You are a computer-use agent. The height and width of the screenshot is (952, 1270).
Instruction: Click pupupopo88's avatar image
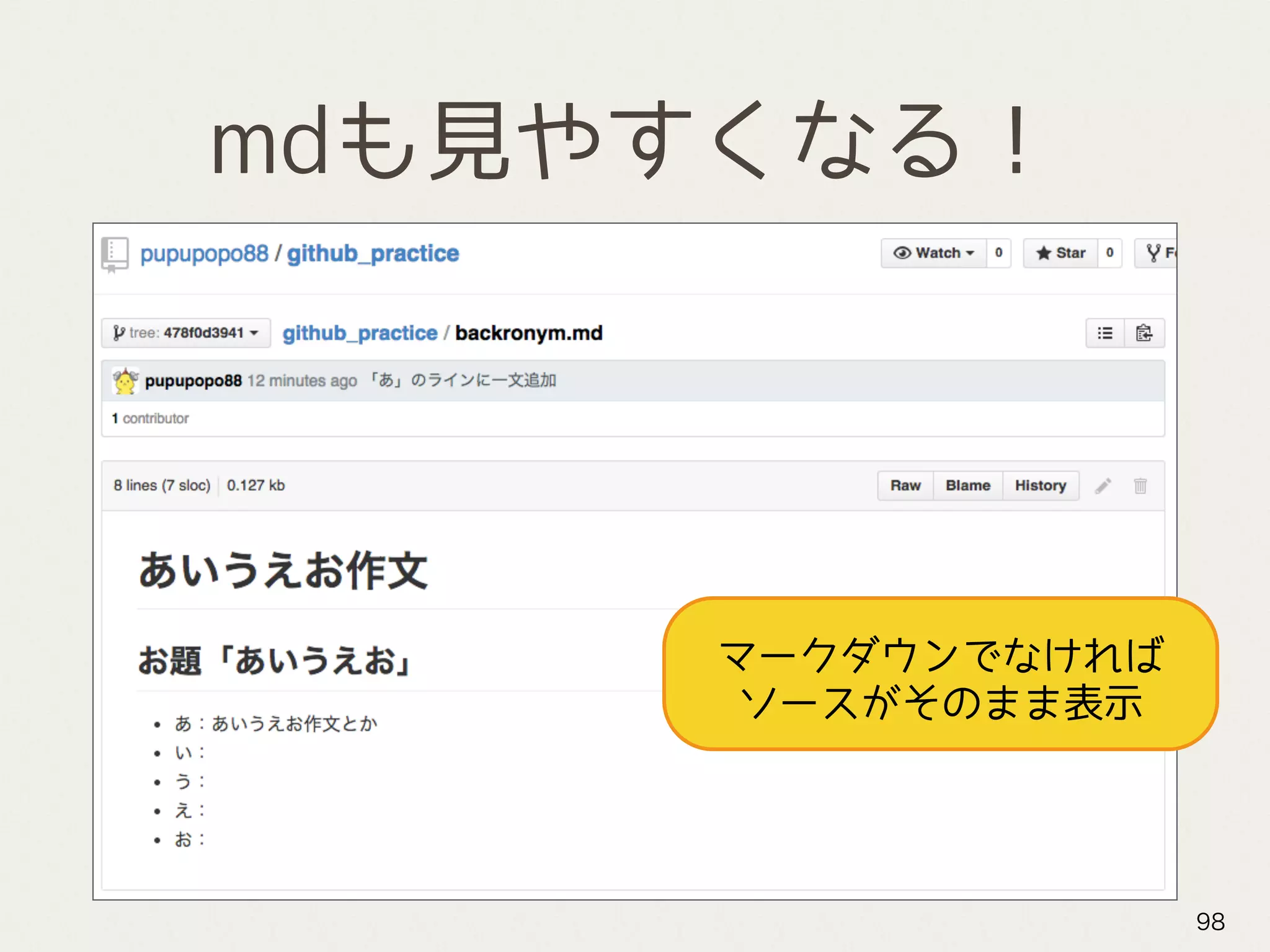click(x=125, y=381)
